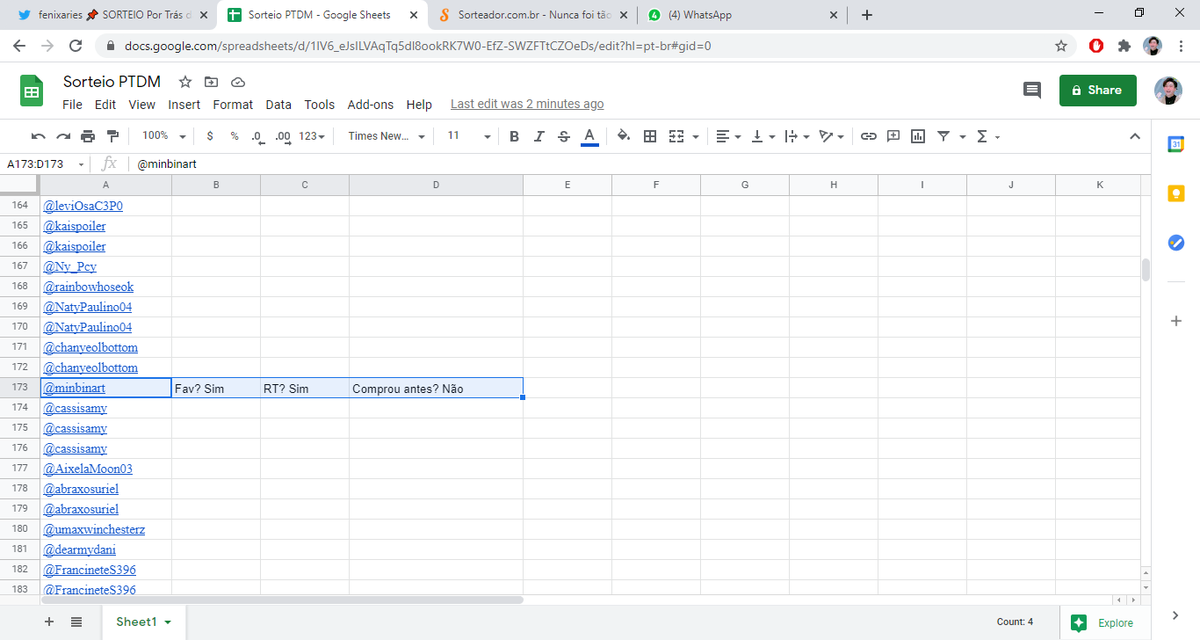The width and height of the screenshot is (1200, 640).
Task: Open Text rotation dropdown
Action: point(831,136)
